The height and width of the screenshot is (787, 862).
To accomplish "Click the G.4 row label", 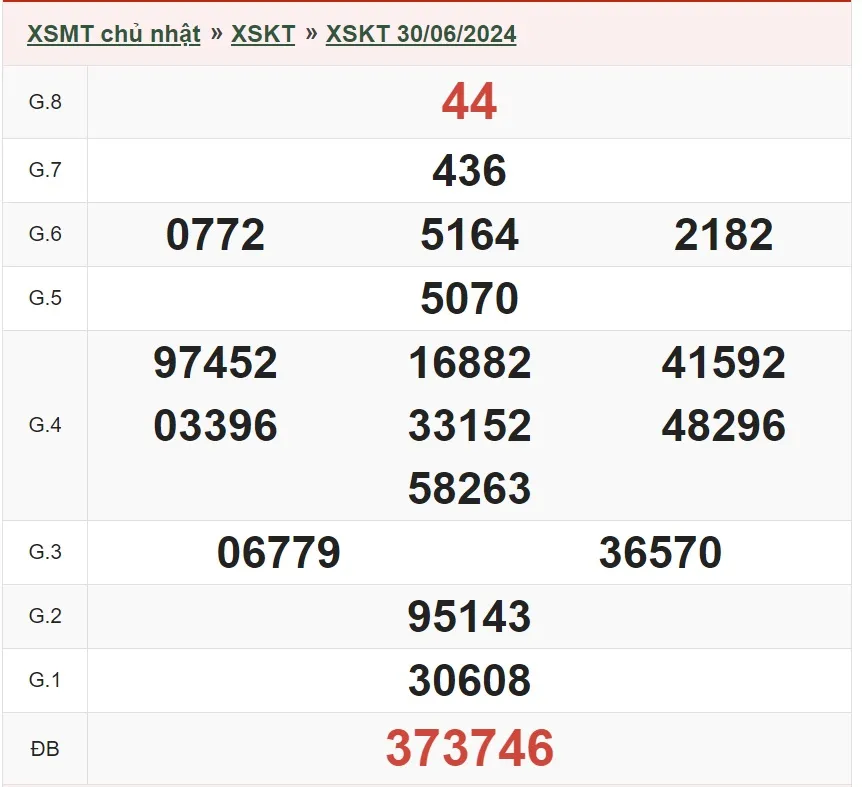I will 45,425.
